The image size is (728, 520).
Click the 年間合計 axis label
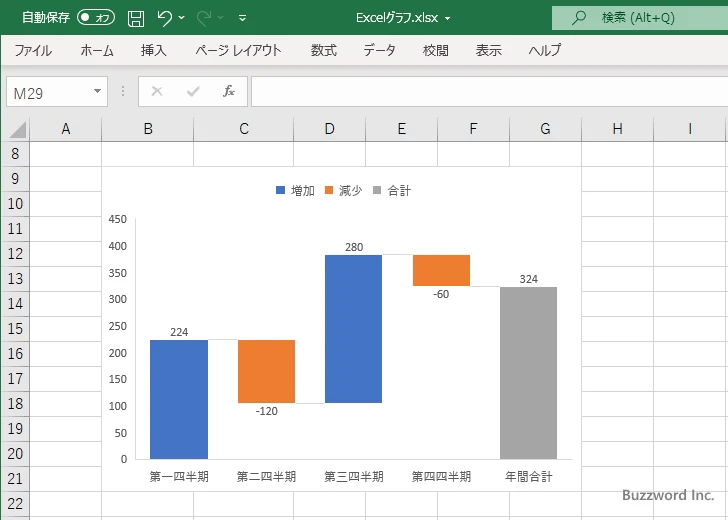coord(529,476)
